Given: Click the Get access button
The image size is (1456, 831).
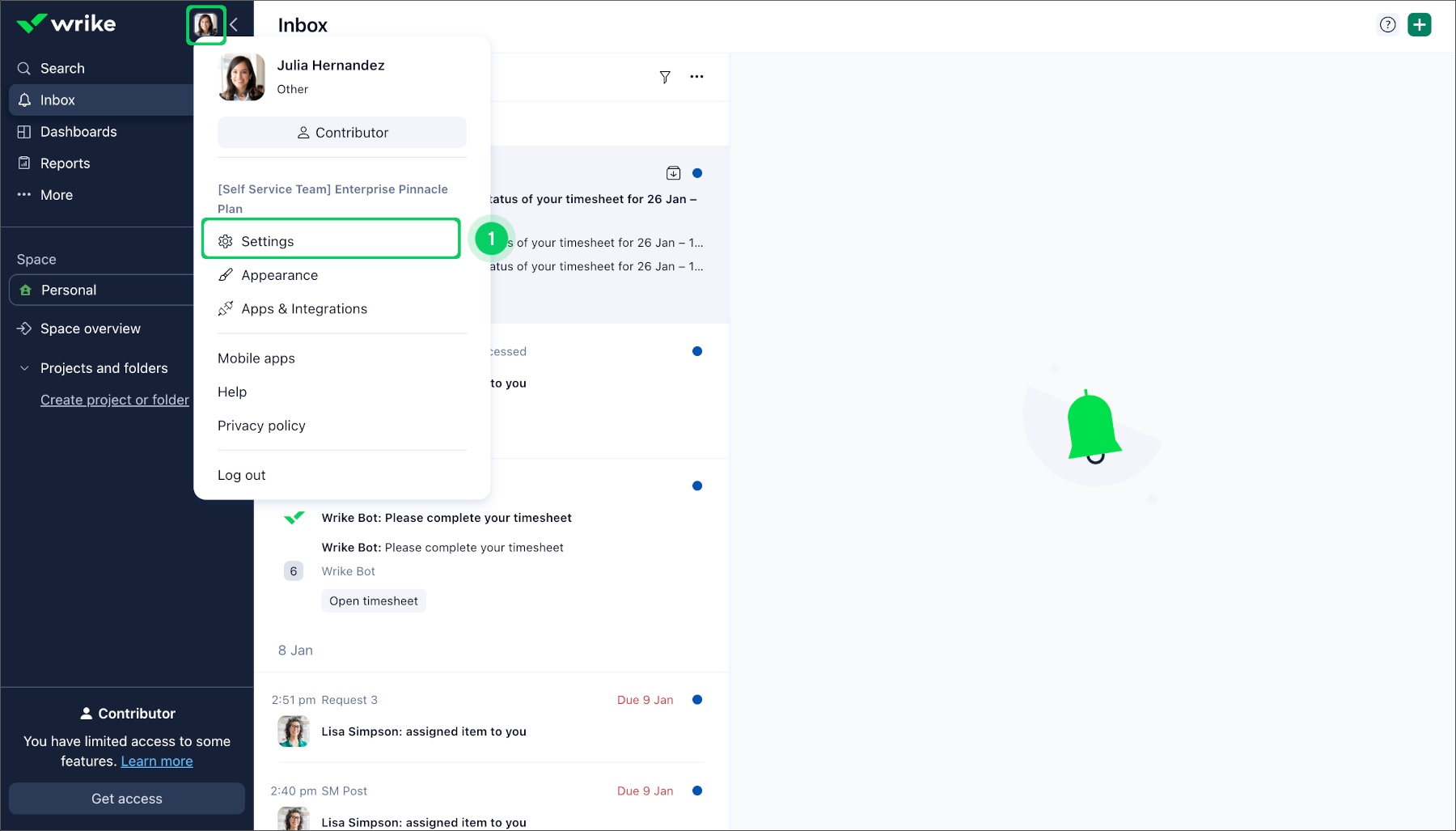Looking at the screenshot, I should pyautogui.click(x=127, y=799).
